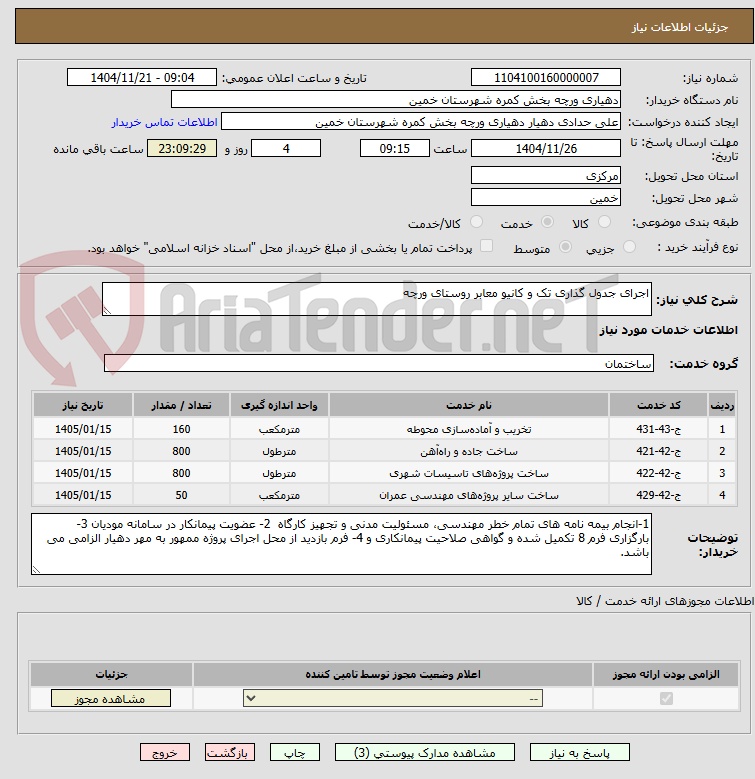Image resolution: width=755 pixels, height=779 pixels.
Task: Click the جزئیات column header
Action: 111,674
